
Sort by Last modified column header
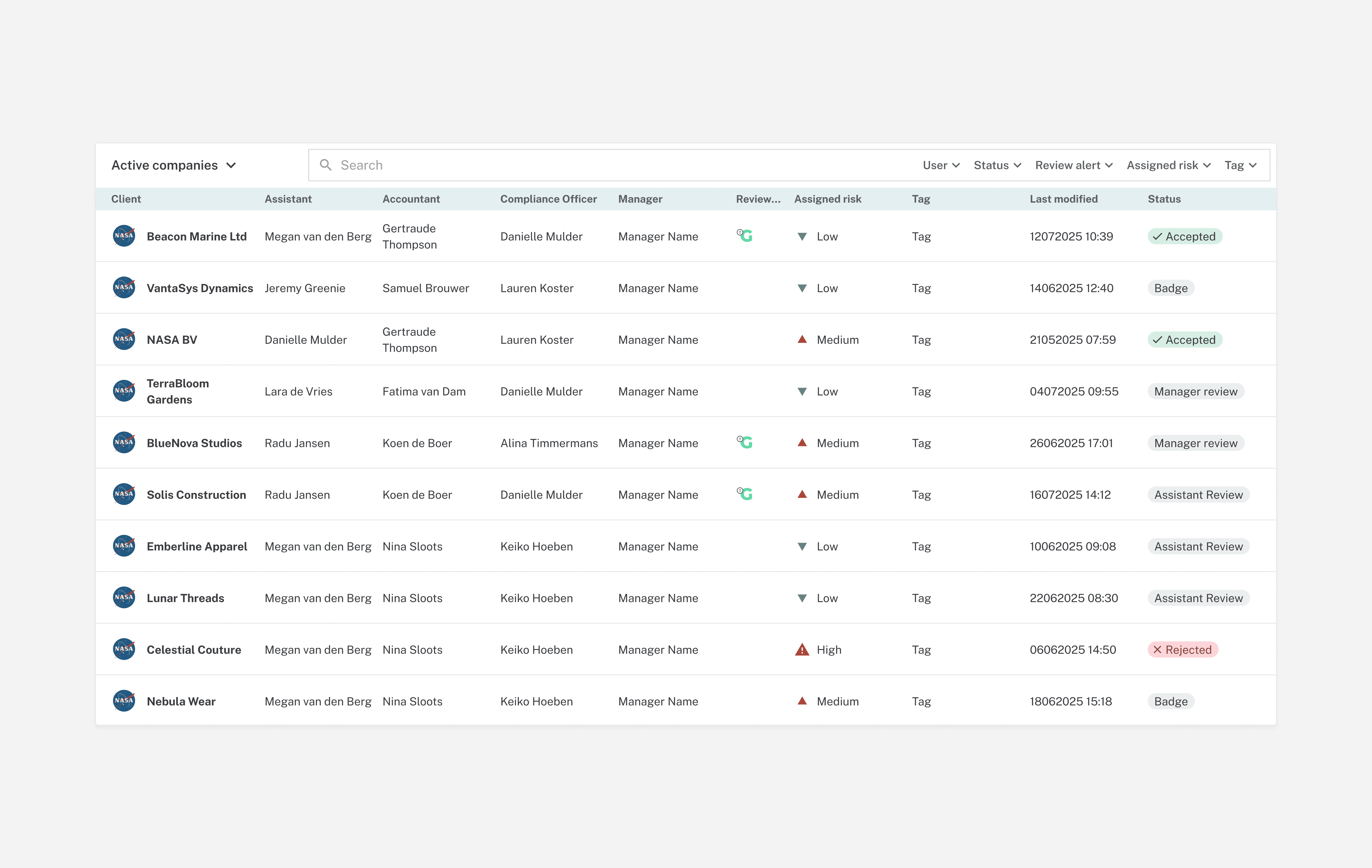[x=1063, y=199]
